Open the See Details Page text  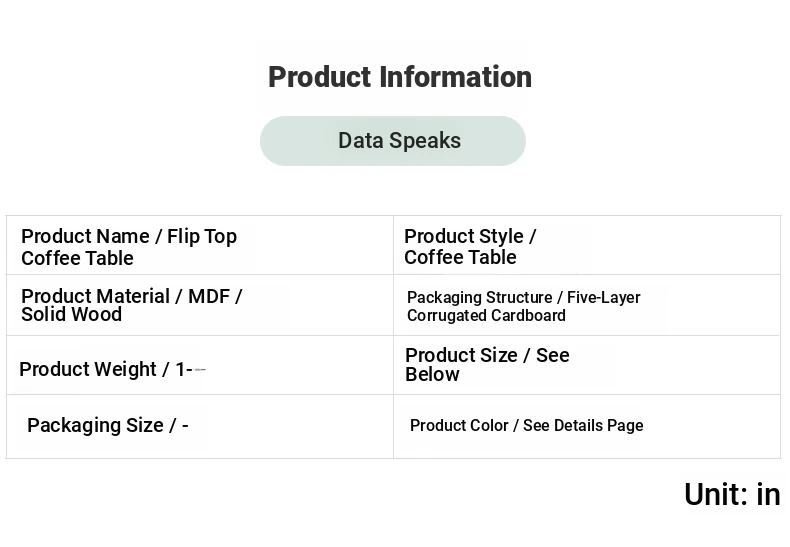click(x=583, y=426)
